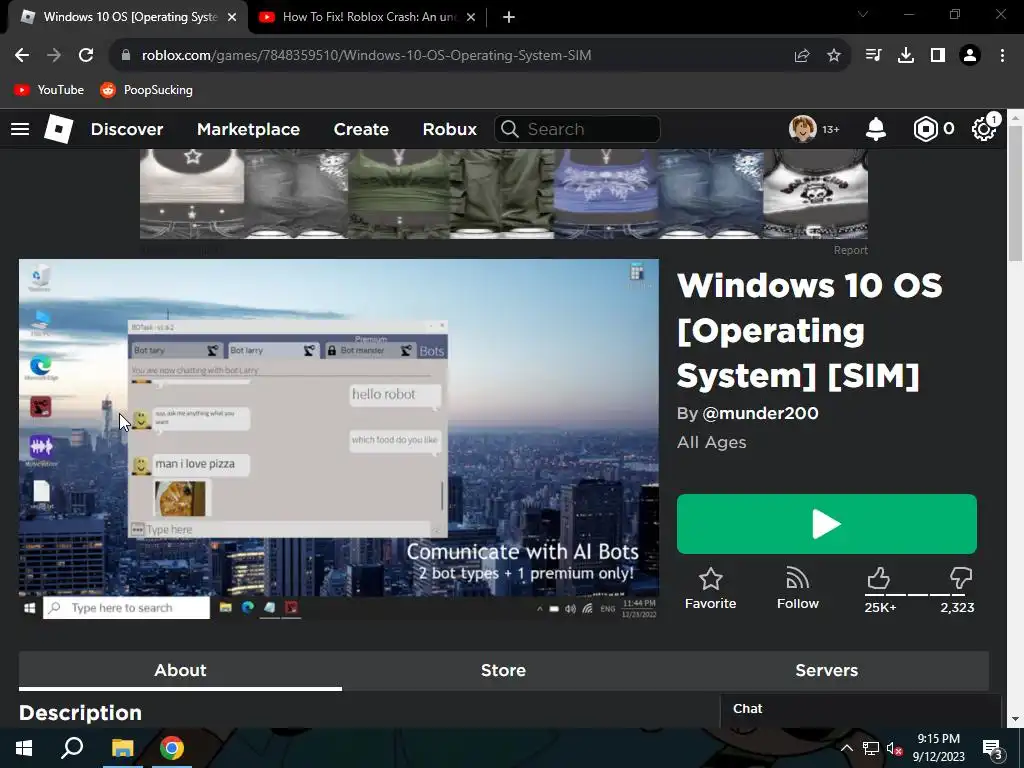Click the browser address bar URL
This screenshot has height=768, width=1024.
point(366,56)
